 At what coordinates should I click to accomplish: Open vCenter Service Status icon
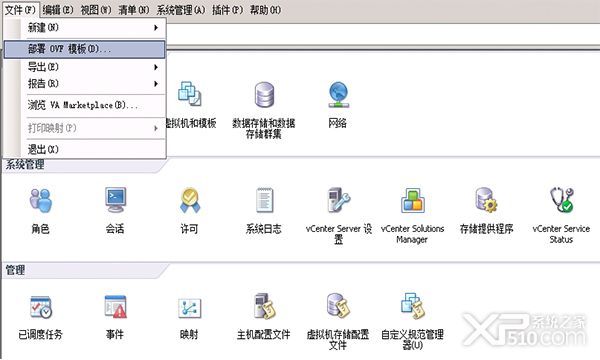point(561,200)
